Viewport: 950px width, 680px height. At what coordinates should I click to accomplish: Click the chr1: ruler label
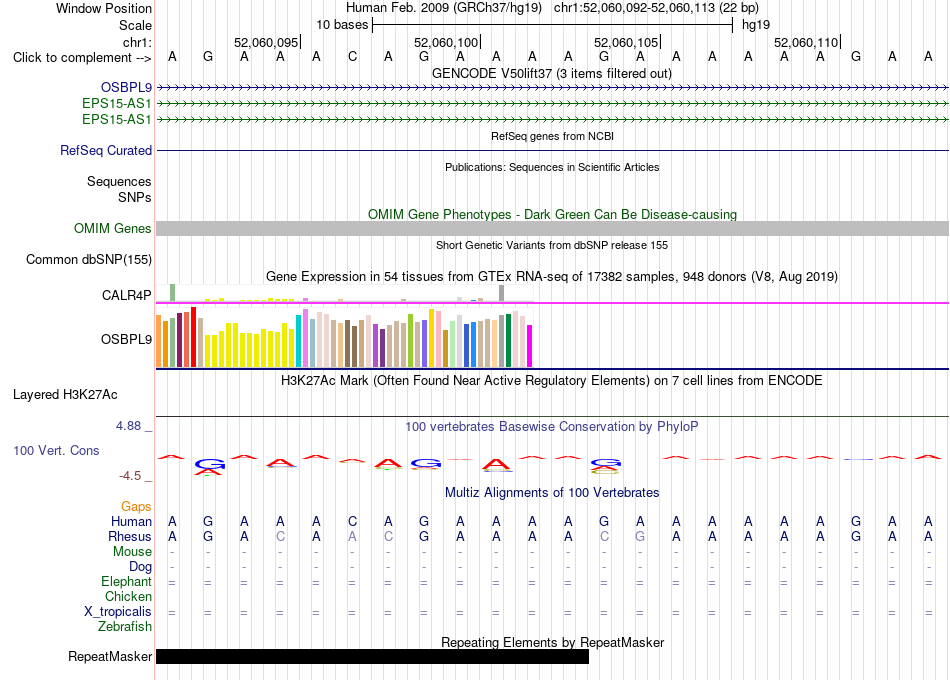[x=137, y=42]
